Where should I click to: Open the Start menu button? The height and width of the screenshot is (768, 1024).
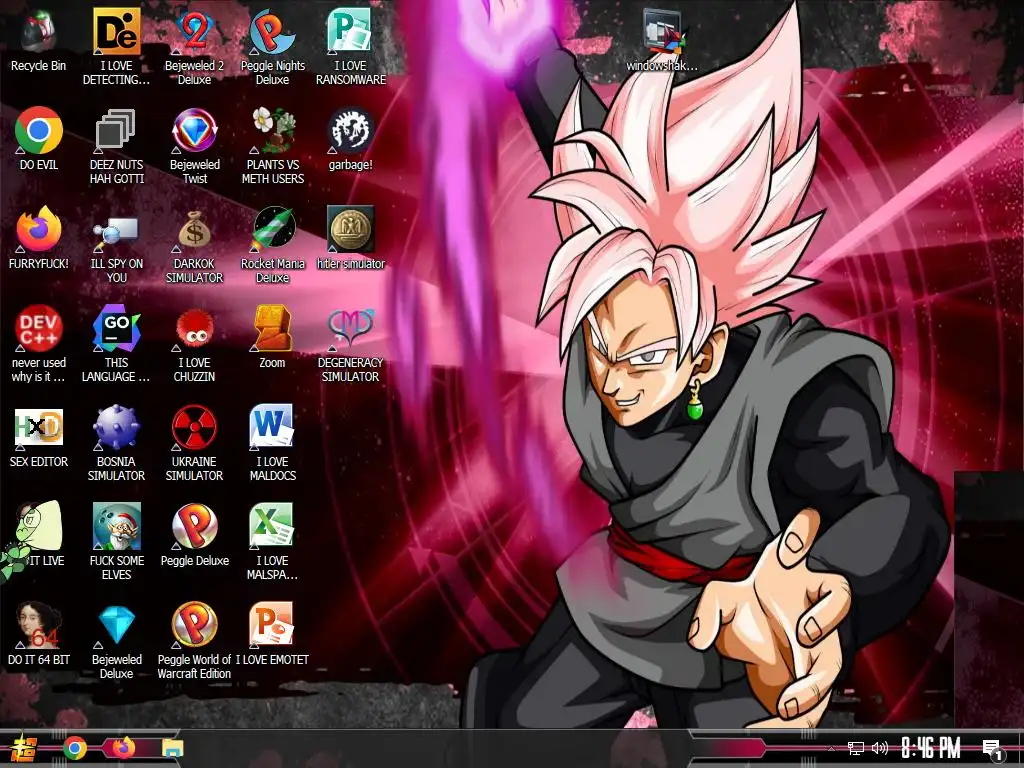point(24,748)
